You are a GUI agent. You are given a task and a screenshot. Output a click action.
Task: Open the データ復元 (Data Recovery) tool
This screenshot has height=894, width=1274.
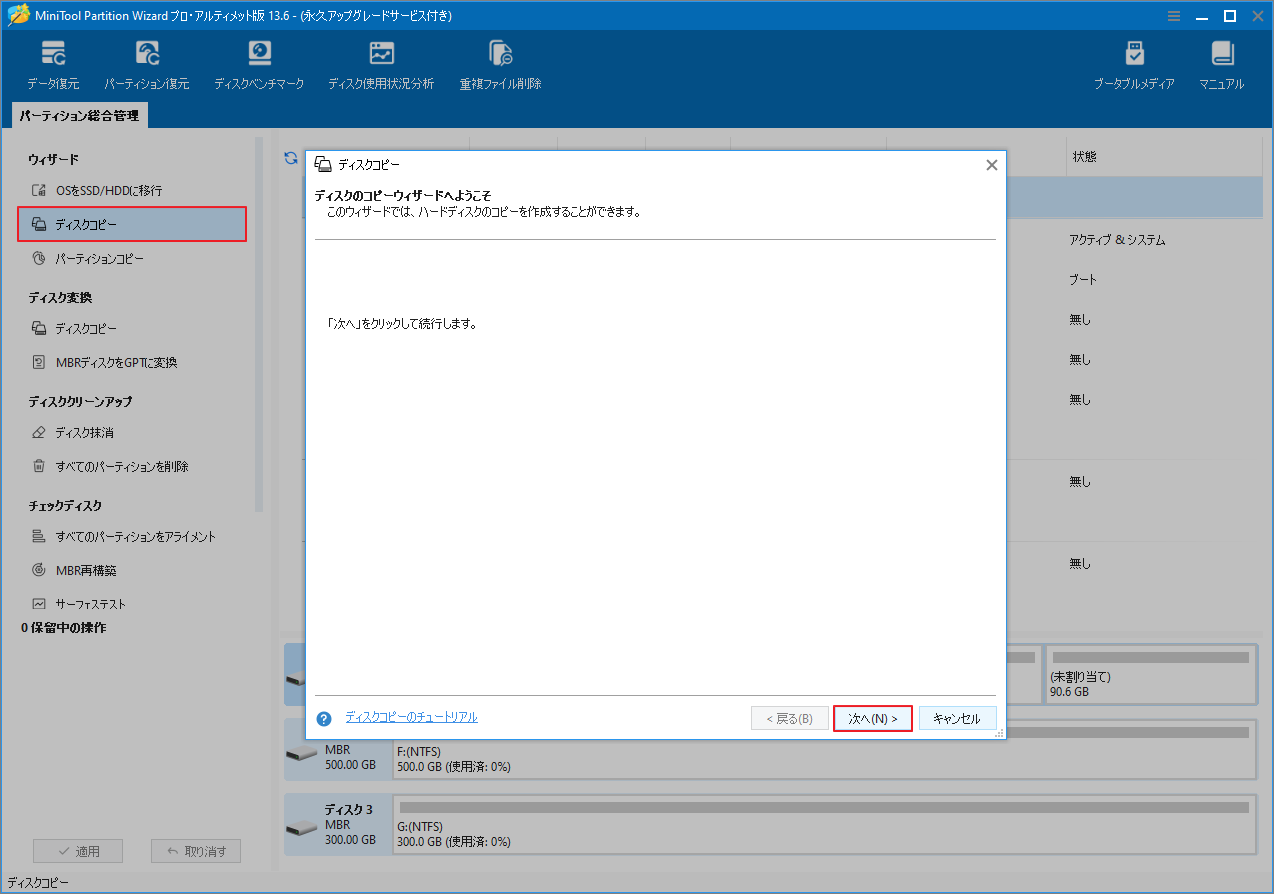53,63
